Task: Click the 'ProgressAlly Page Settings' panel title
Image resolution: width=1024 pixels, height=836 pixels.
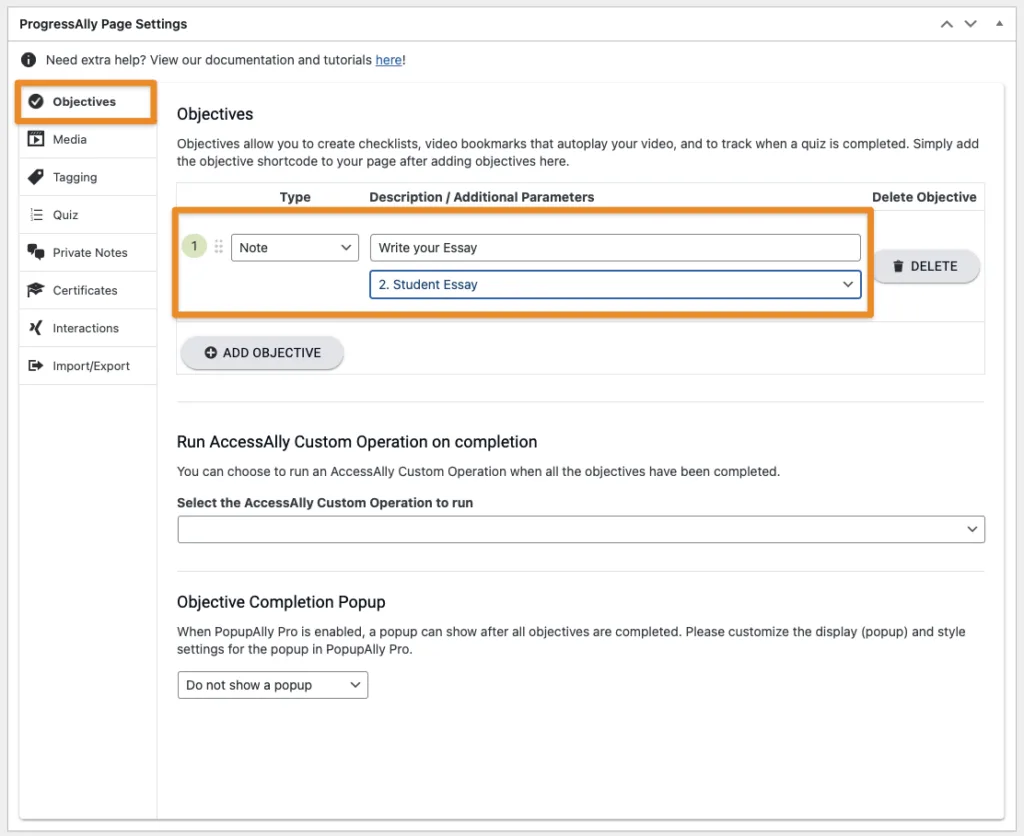Action: pos(103,24)
